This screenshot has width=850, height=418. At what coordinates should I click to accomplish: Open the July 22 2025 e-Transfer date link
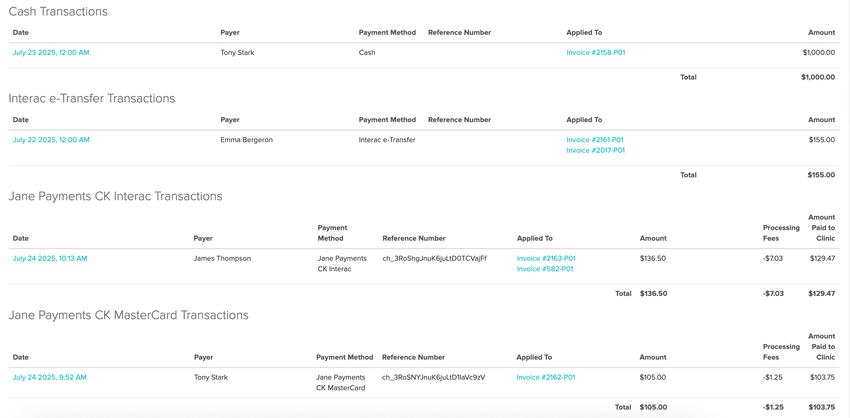(51, 140)
